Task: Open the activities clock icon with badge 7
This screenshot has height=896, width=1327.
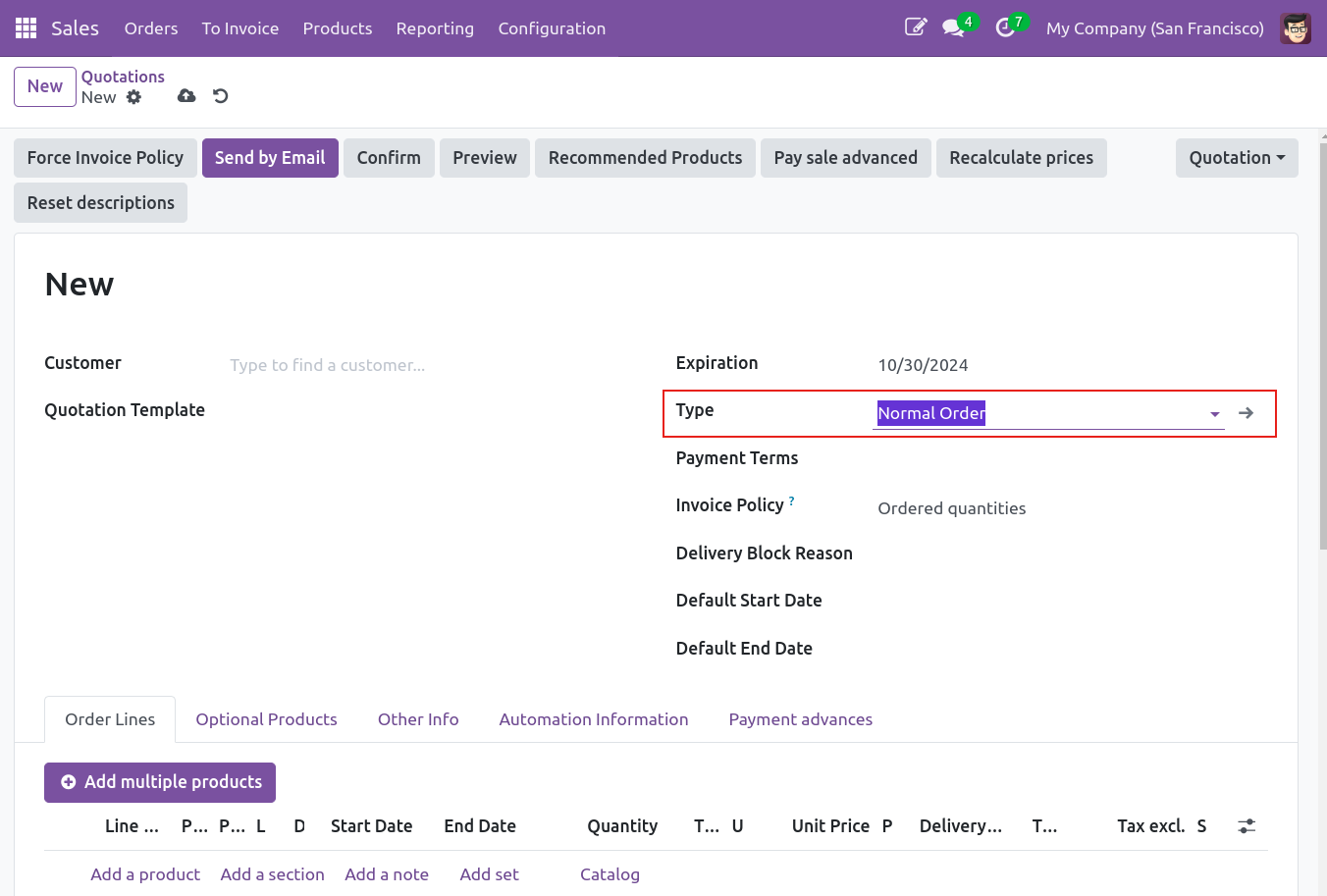Action: (1004, 27)
